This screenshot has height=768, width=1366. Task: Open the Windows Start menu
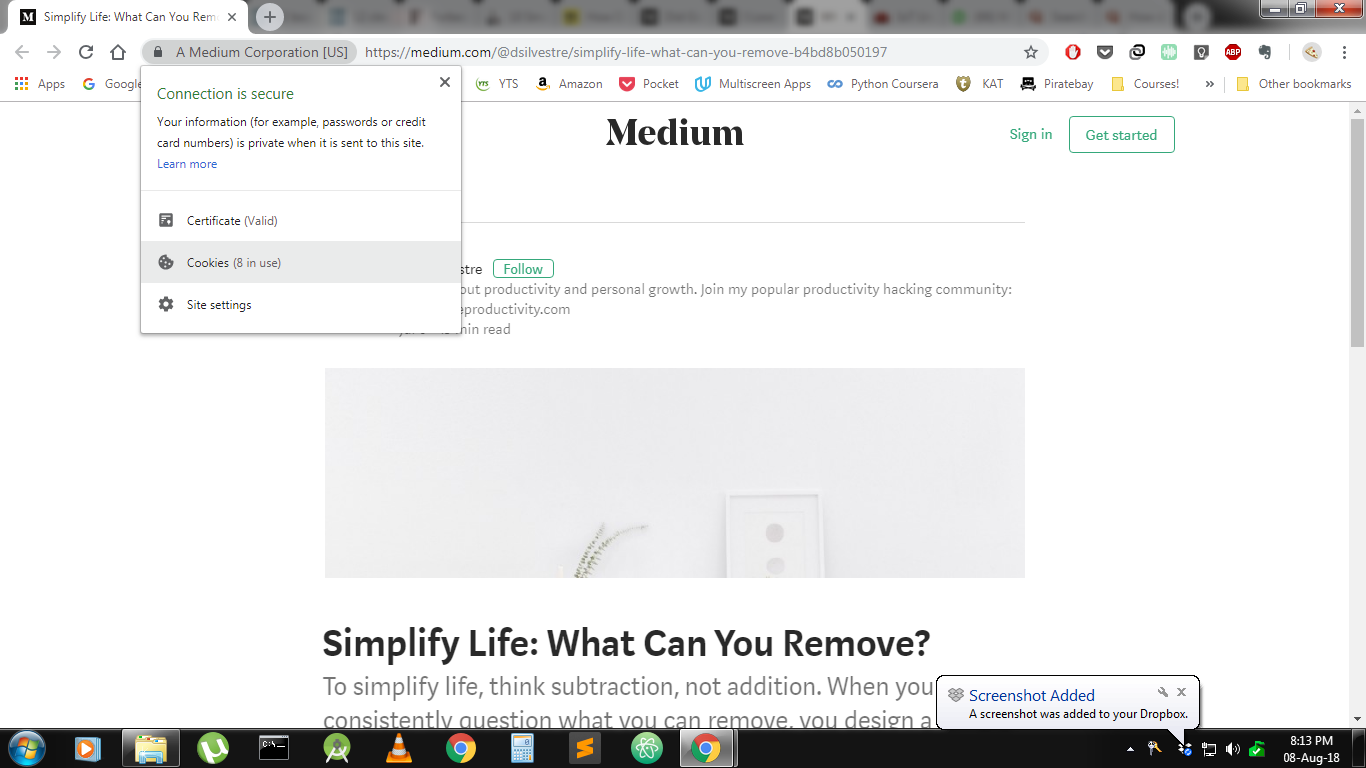pyautogui.click(x=26, y=748)
